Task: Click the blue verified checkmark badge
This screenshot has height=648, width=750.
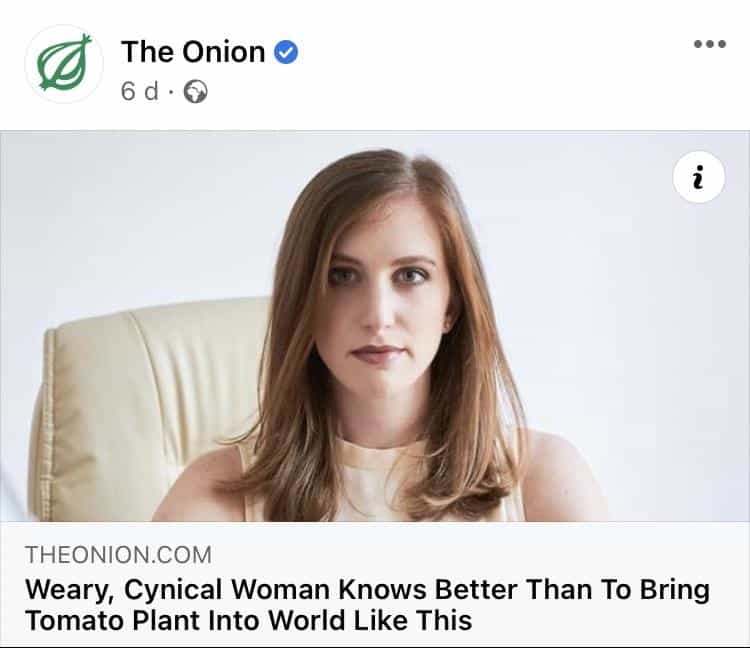Action: click(x=286, y=52)
